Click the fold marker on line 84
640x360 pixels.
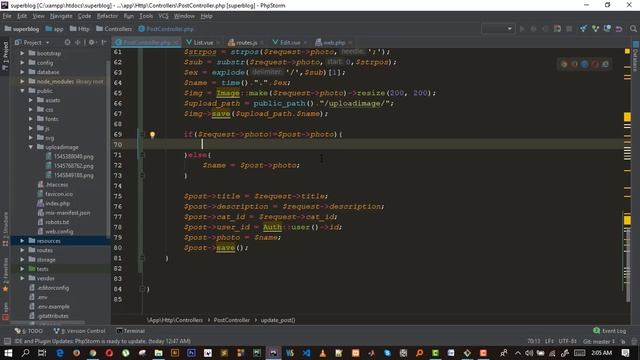pos(142,289)
